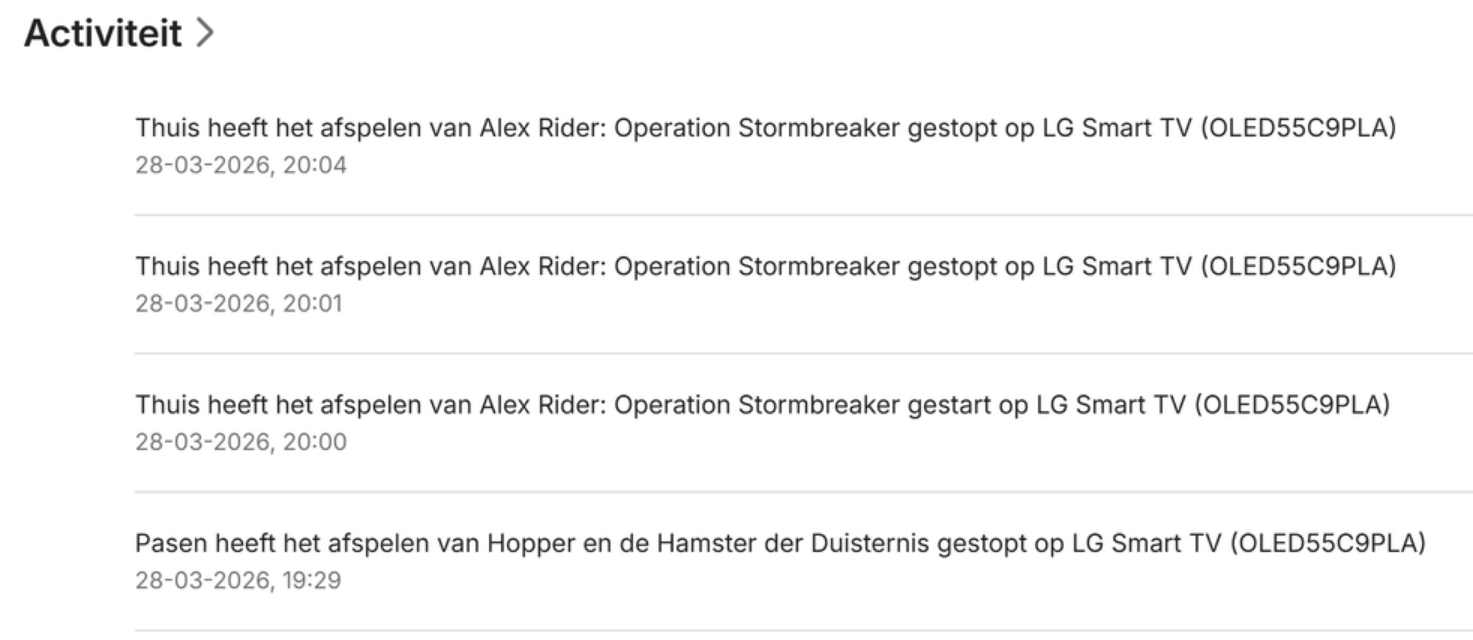Viewport: 1473px width, 640px height.
Task: Expand the chevron next to Activiteit
Action: pos(204,35)
